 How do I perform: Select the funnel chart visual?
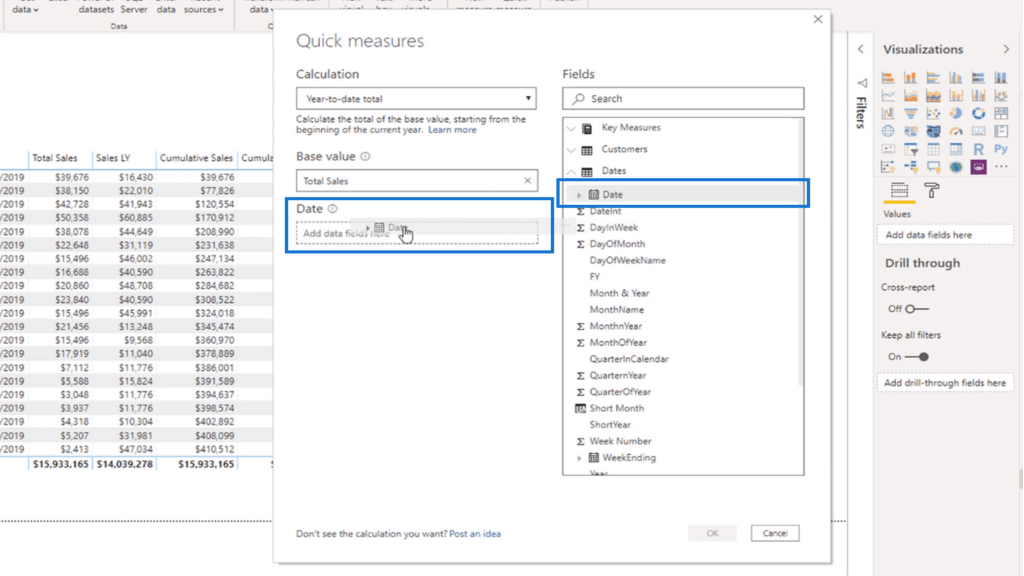[910, 114]
